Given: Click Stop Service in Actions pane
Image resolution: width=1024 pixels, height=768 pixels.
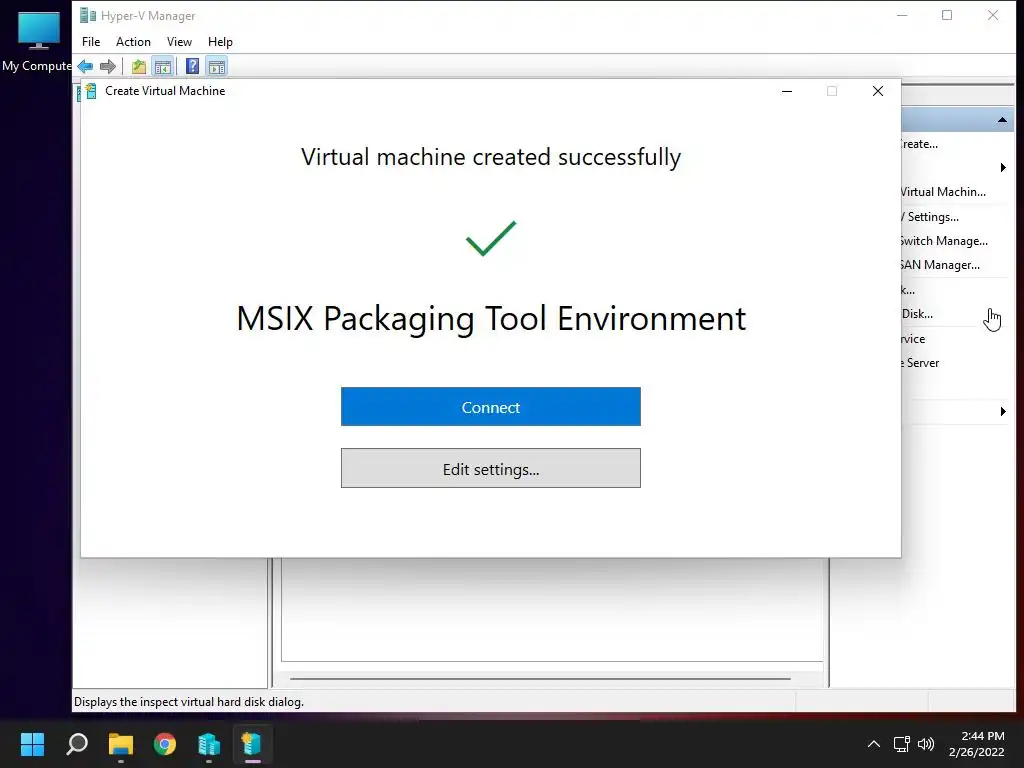Looking at the screenshot, I should pos(914,339).
